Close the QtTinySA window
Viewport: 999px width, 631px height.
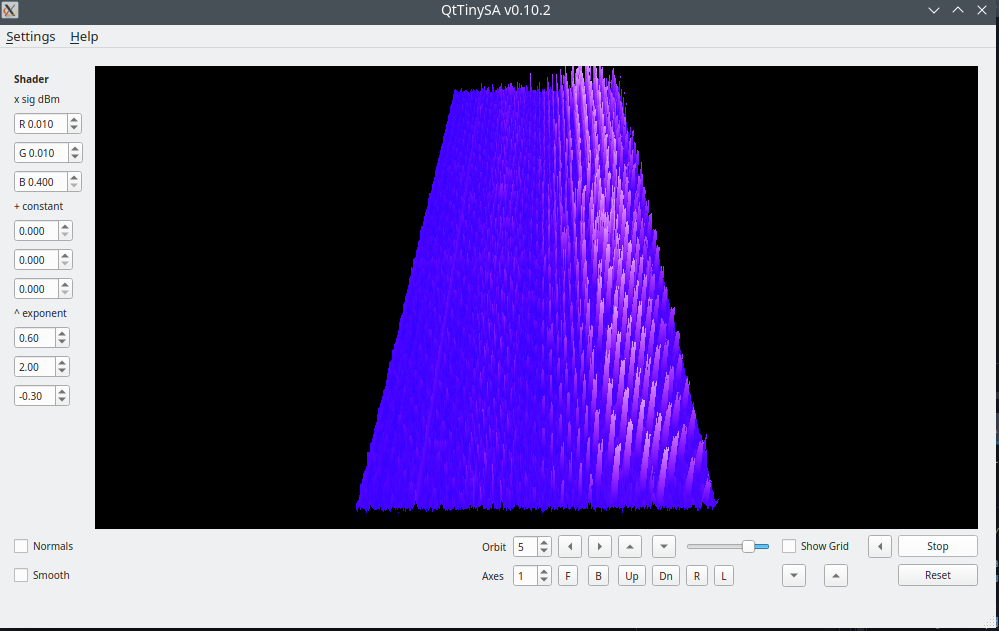(982, 10)
